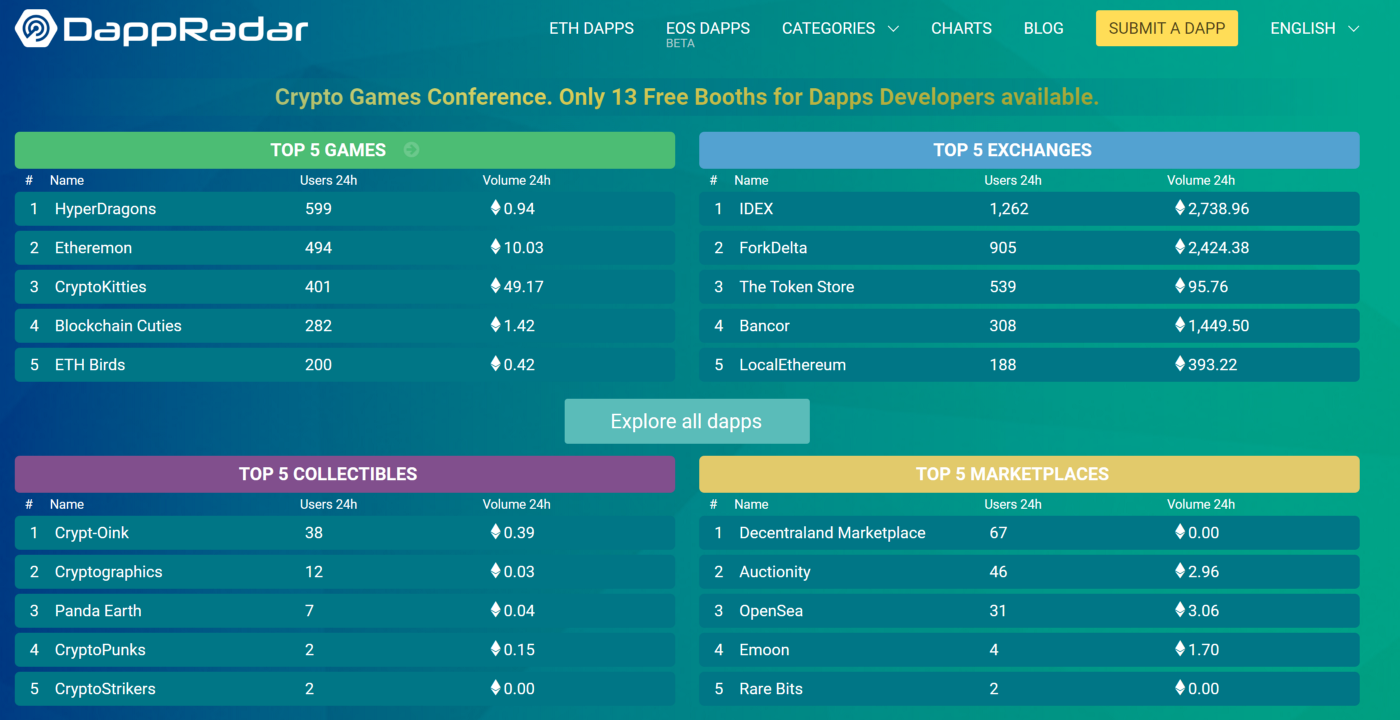Click the 1,262 users value for IDEX
Image resolution: width=1400 pixels, height=720 pixels.
1009,209
